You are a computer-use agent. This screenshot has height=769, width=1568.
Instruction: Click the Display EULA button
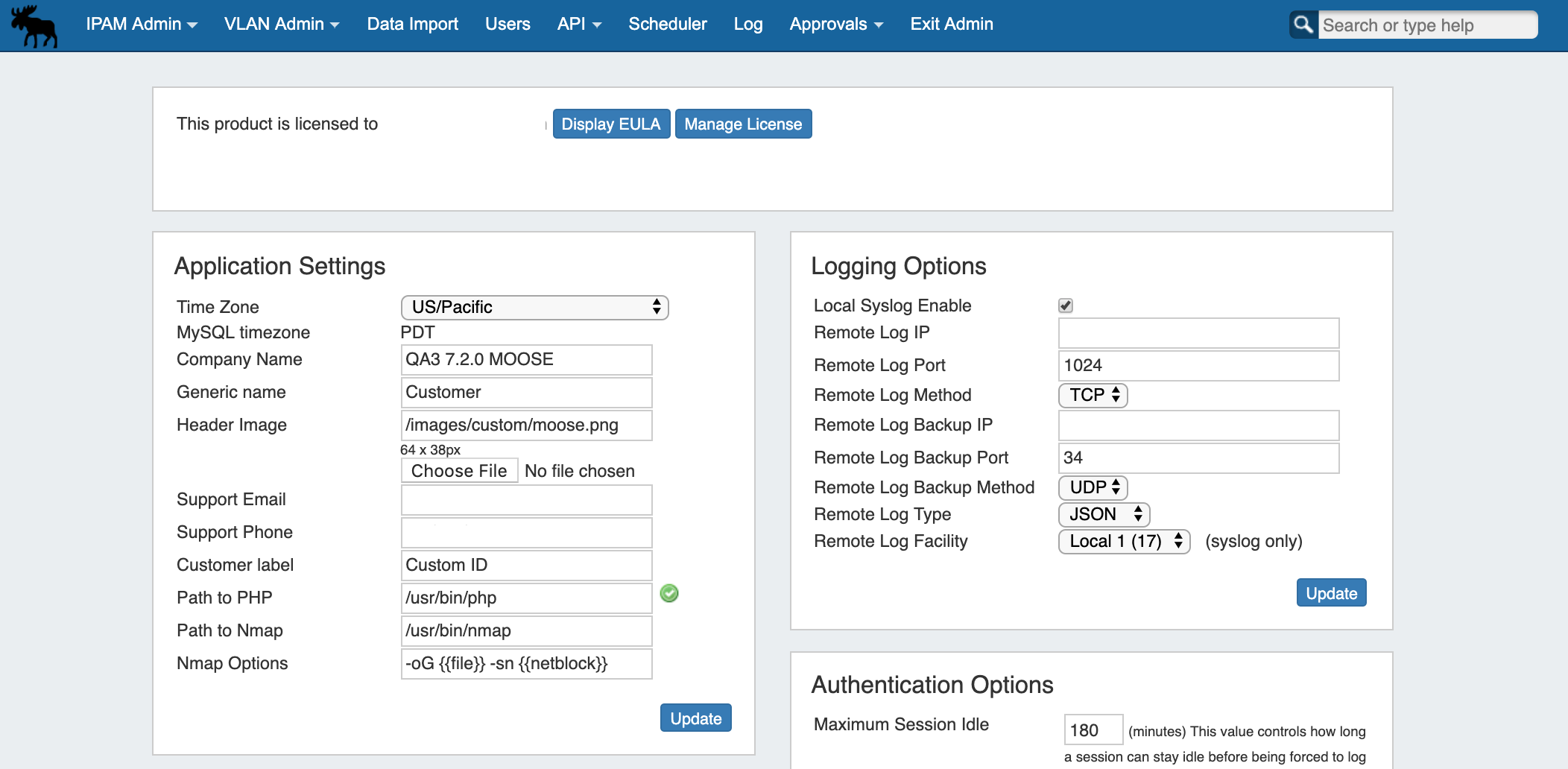pos(610,124)
